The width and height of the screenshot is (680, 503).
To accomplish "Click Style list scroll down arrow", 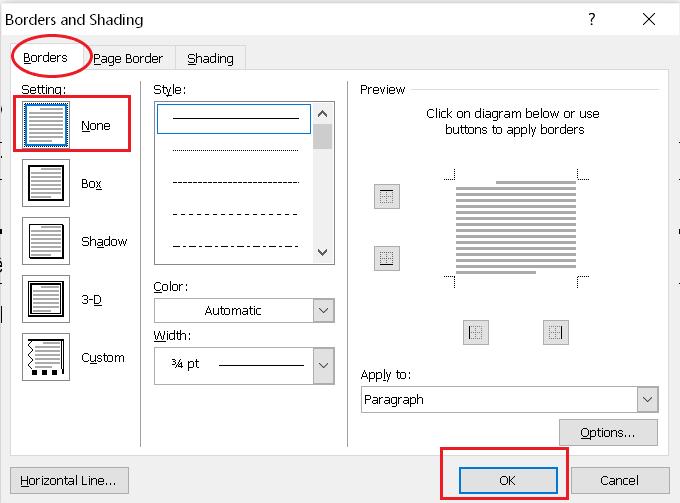I will coord(322,252).
